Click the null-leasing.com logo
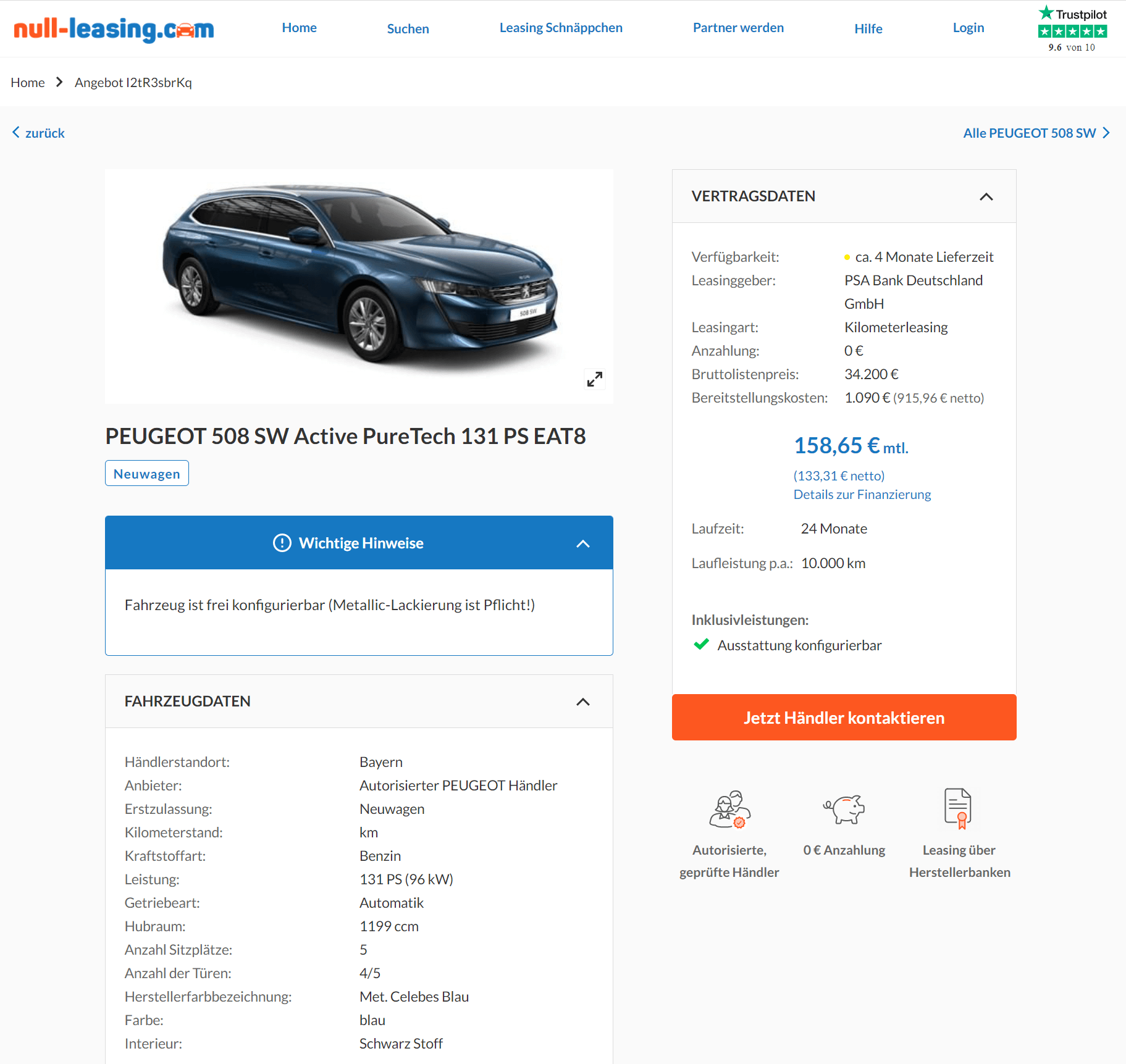Image resolution: width=1126 pixels, height=1064 pixels. [x=114, y=29]
